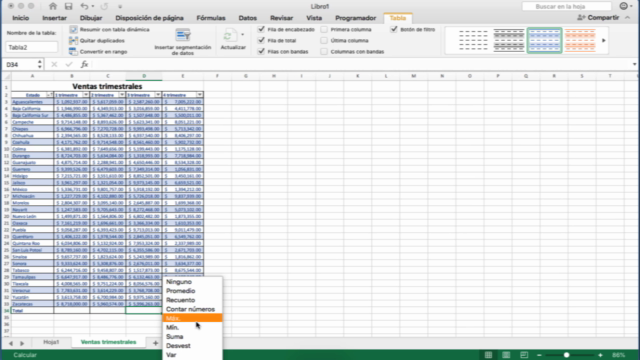This screenshot has height=360, width=640.
Task: Click the Redo arrow icon
Action: click(x=104, y=6)
